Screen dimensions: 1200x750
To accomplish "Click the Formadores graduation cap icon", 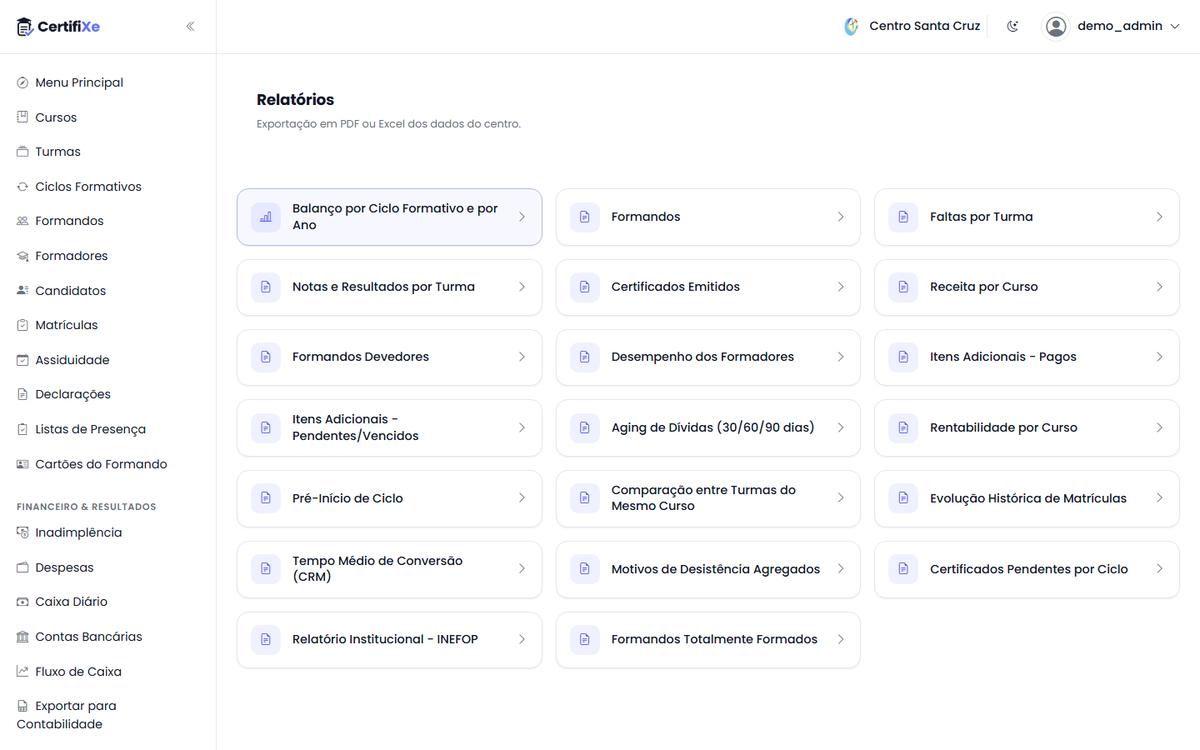I will pos(23,256).
